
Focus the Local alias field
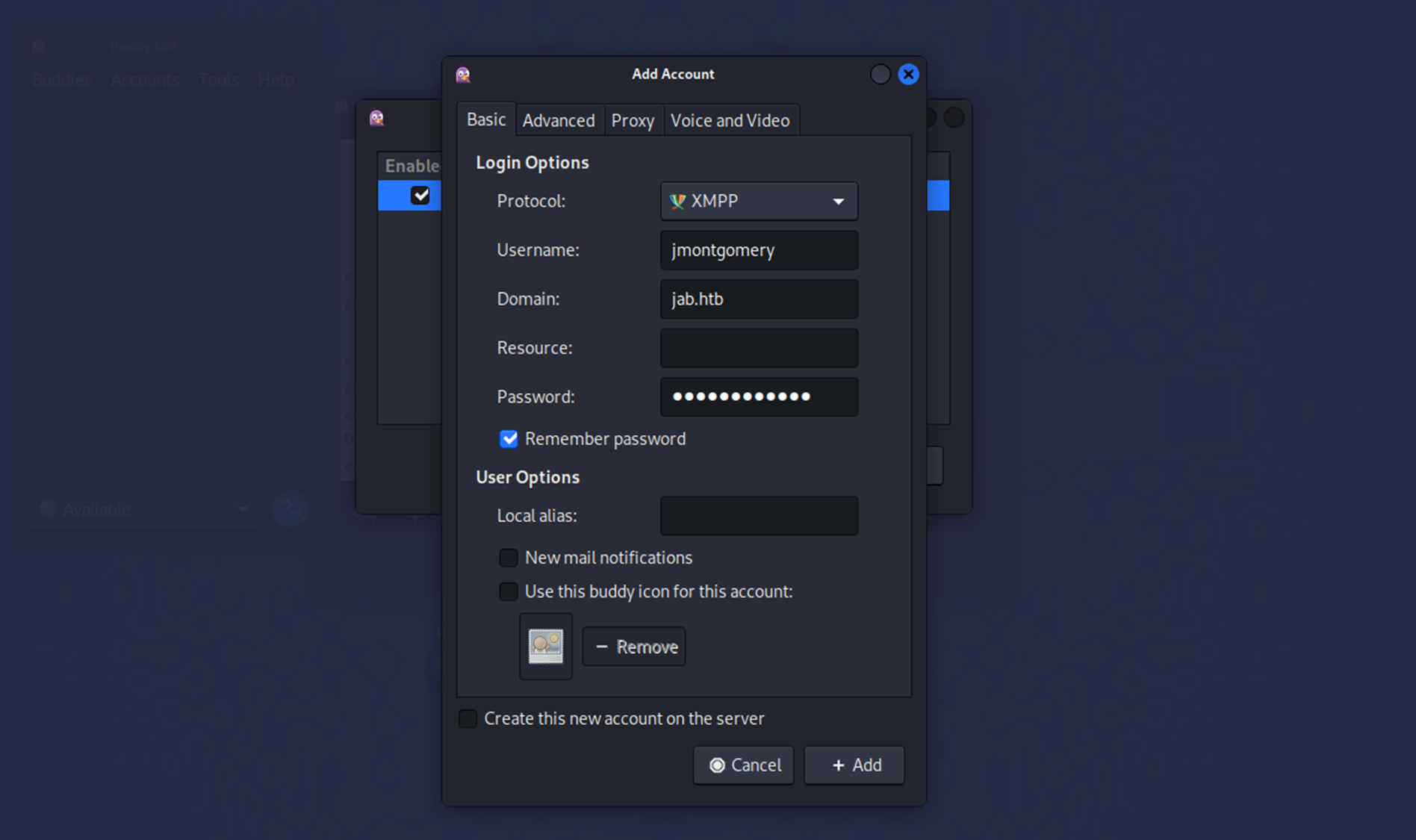tap(759, 516)
